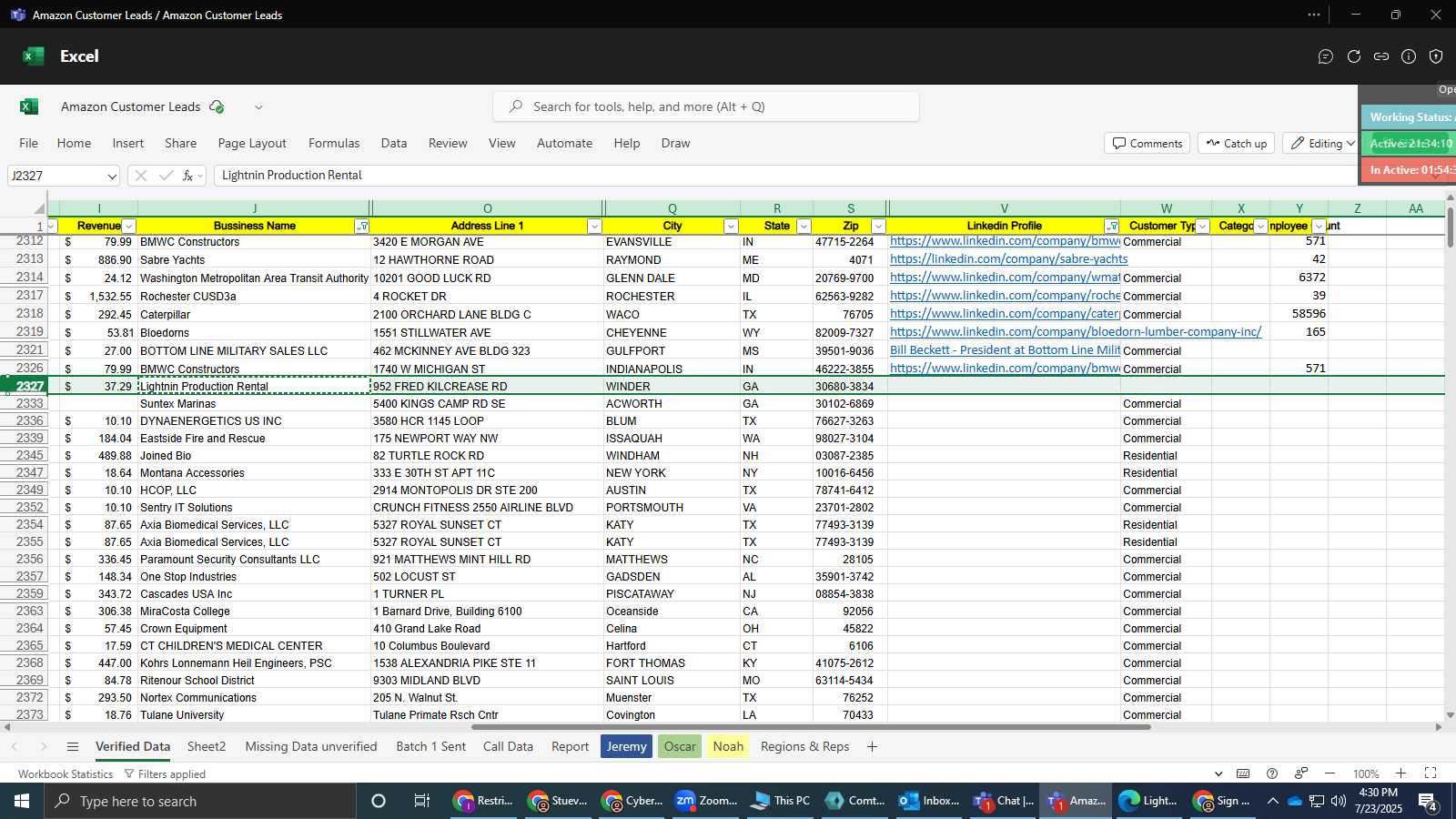Click zoom in plus icon

pos(1400,773)
